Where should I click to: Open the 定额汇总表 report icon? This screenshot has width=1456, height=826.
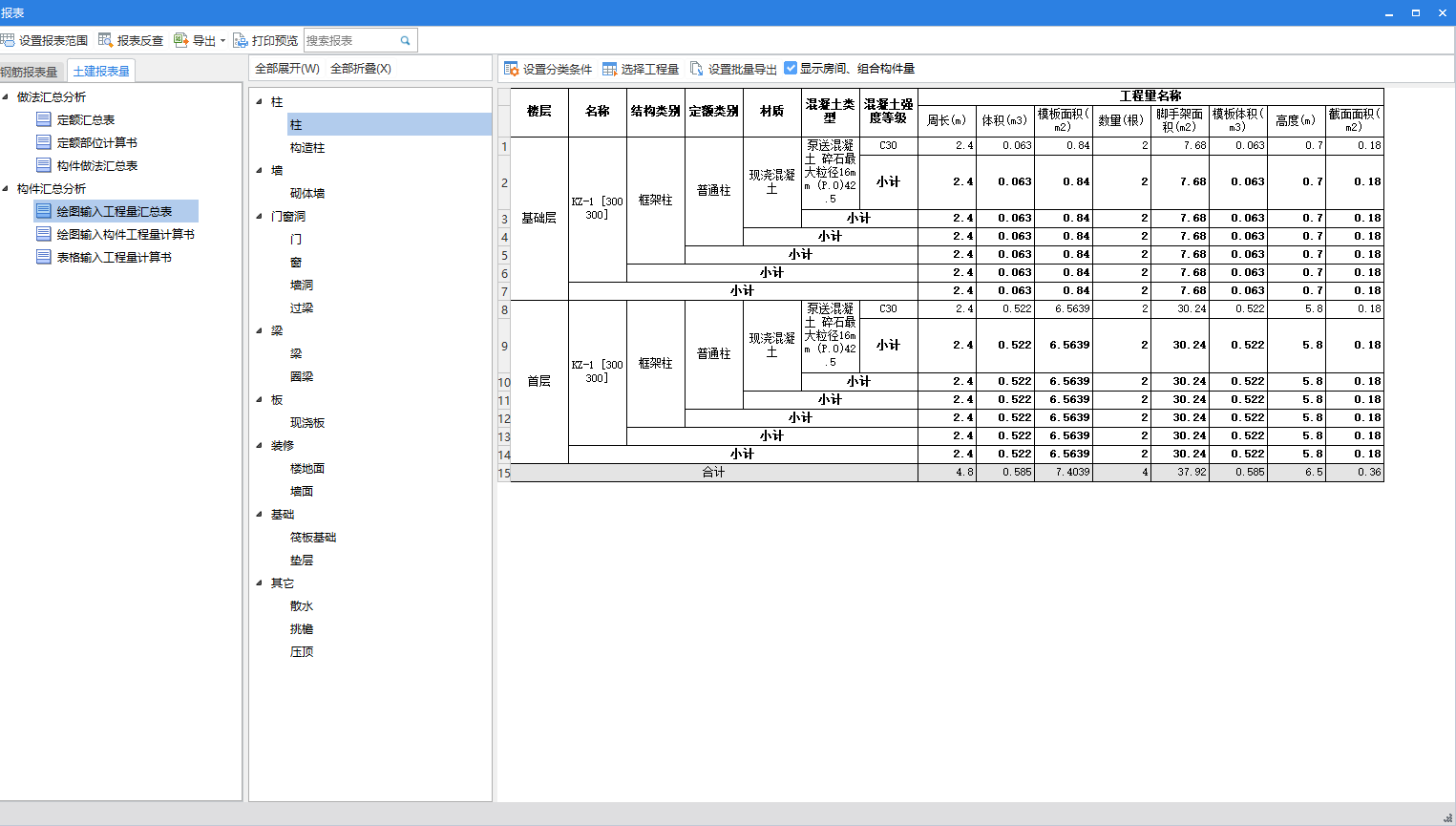[x=43, y=119]
